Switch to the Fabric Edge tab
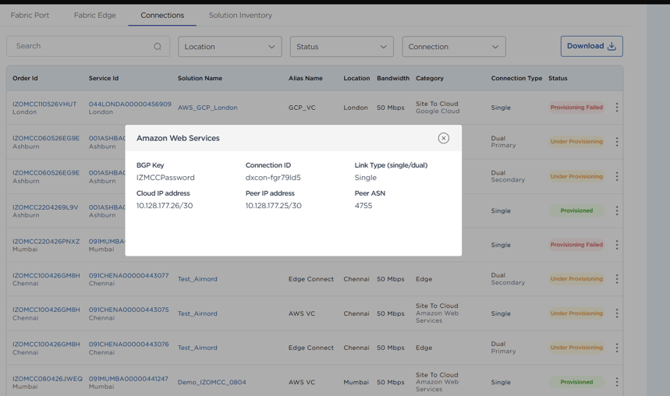Viewport: 670px width, 396px height. tap(95, 15)
